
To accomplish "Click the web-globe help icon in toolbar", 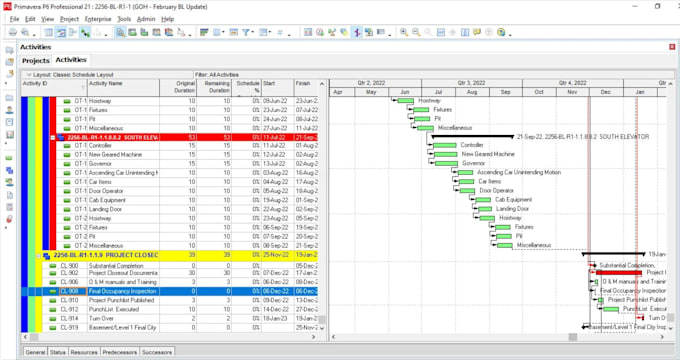I will (x=501, y=33).
